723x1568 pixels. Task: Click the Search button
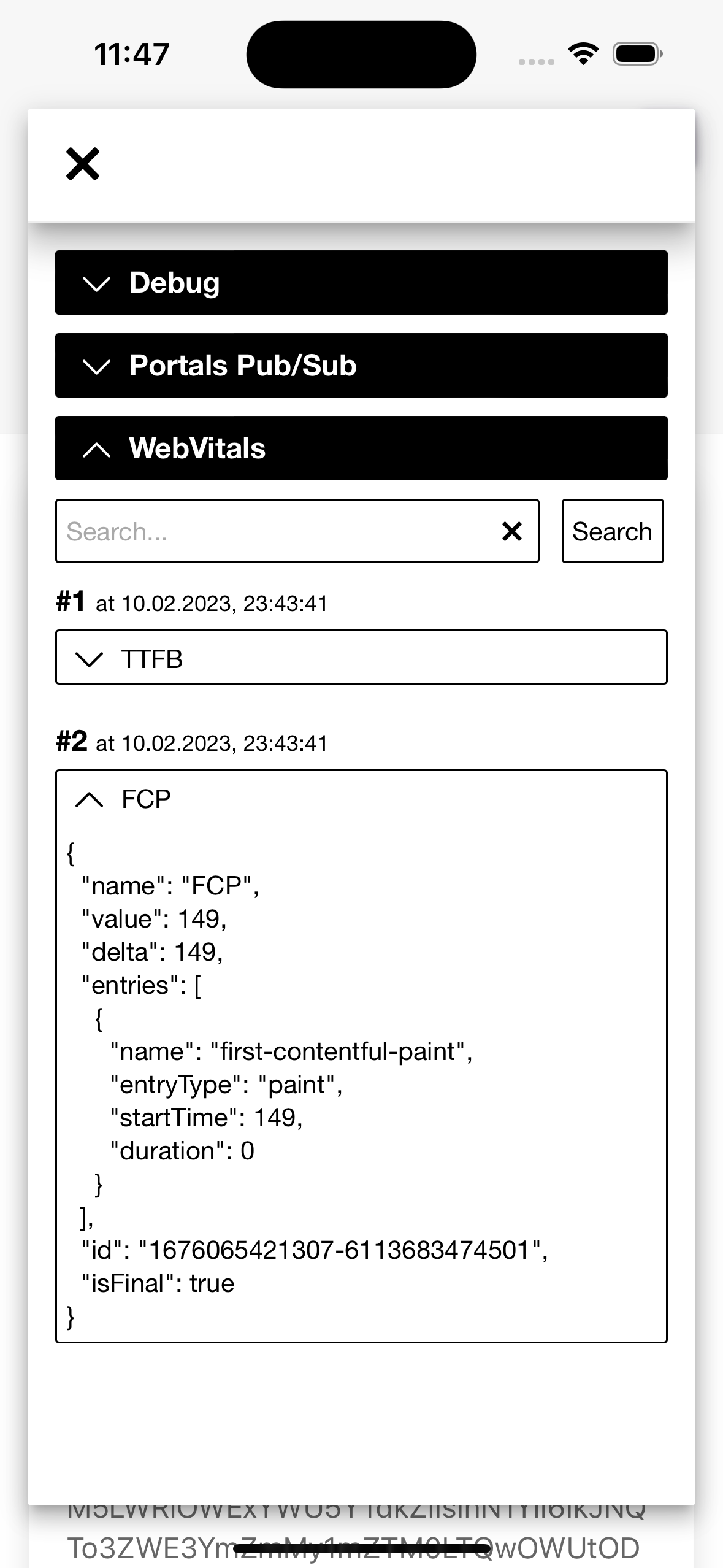[612, 531]
